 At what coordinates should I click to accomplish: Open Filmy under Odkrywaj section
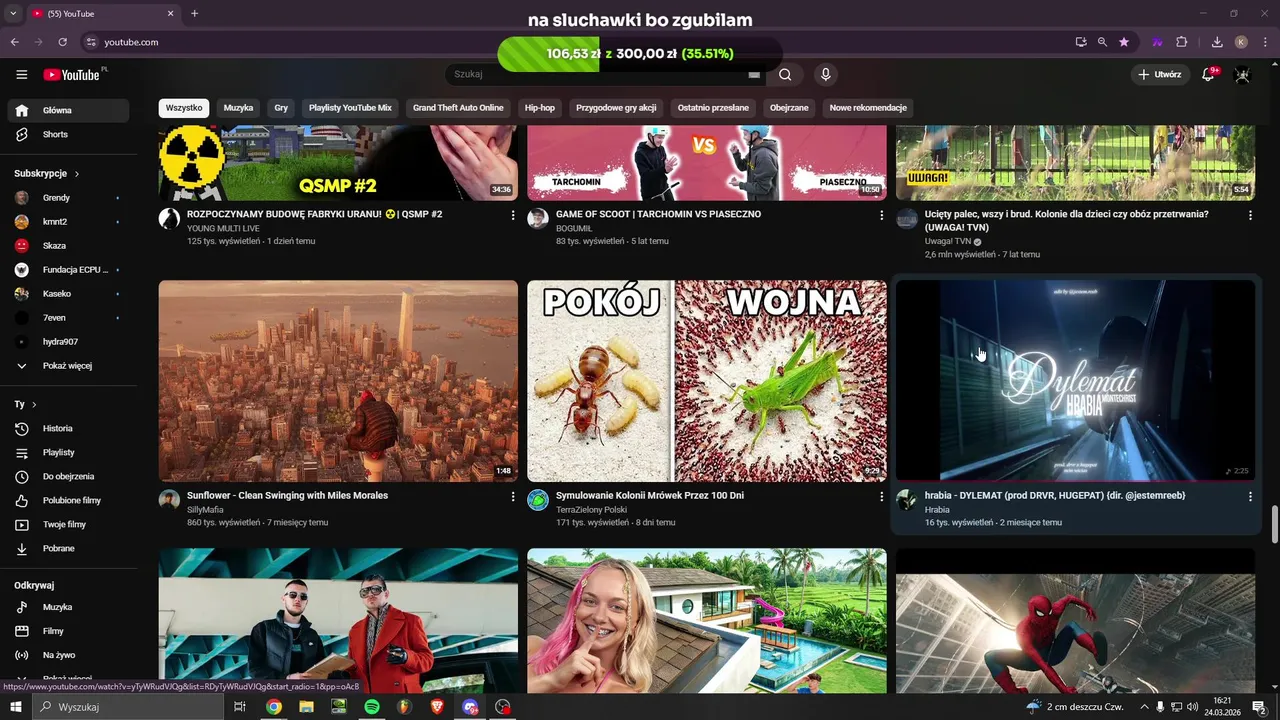pos(68,631)
